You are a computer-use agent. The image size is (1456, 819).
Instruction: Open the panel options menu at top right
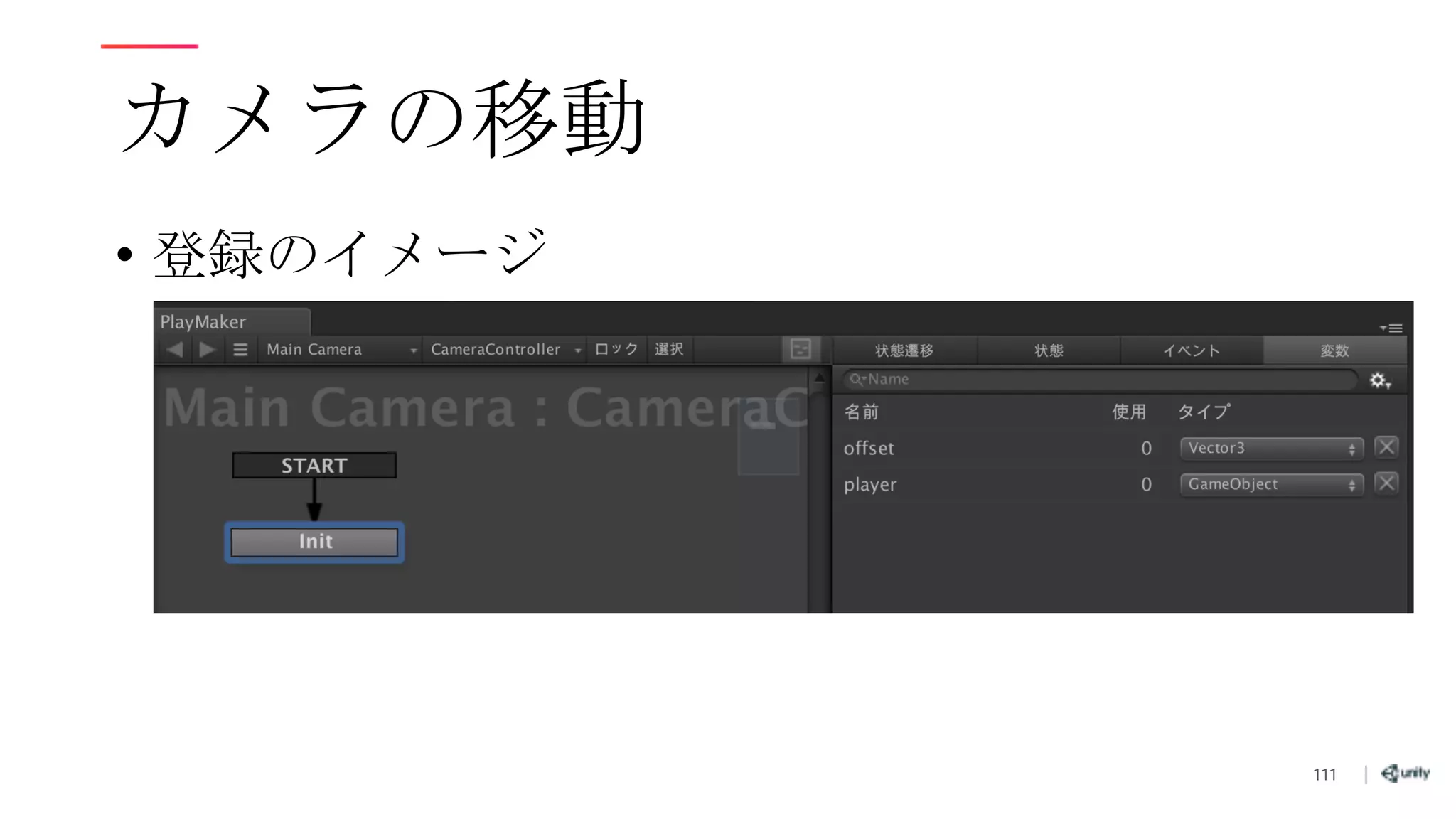pyautogui.click(x=1391, y=328)
